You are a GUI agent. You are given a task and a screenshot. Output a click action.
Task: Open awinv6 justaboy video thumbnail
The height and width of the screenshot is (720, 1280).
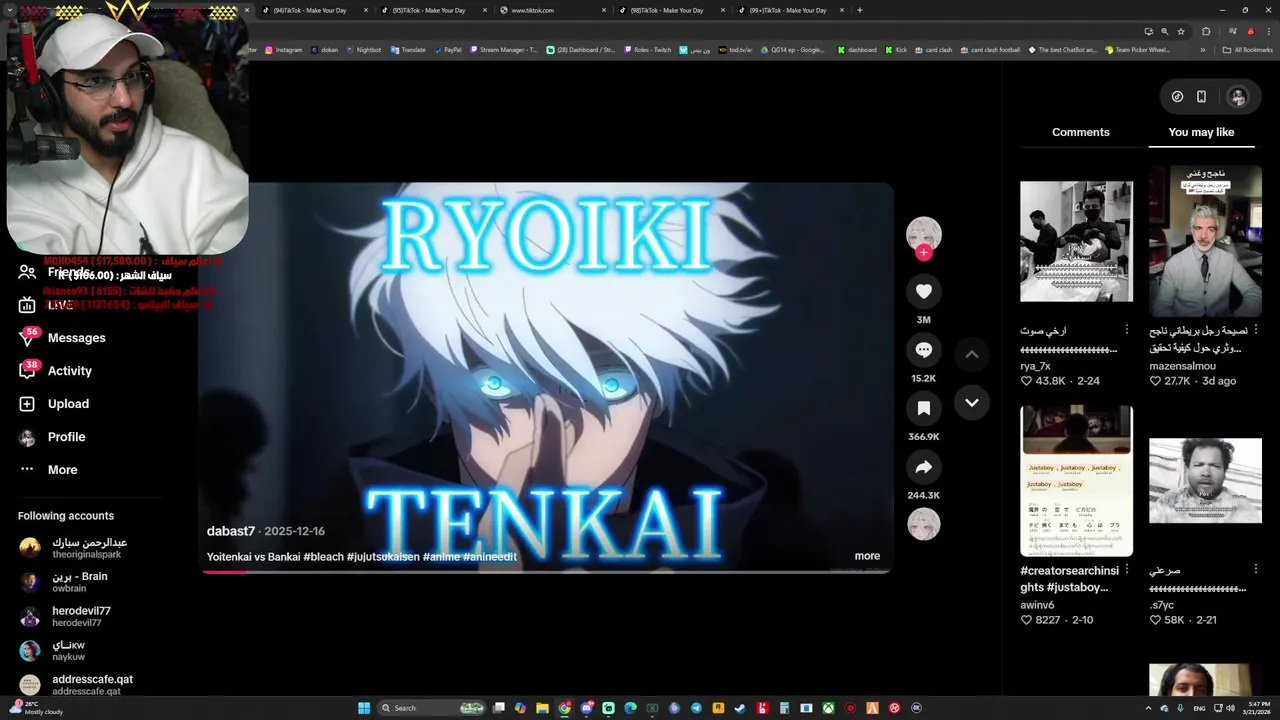tap(1076, 480)
